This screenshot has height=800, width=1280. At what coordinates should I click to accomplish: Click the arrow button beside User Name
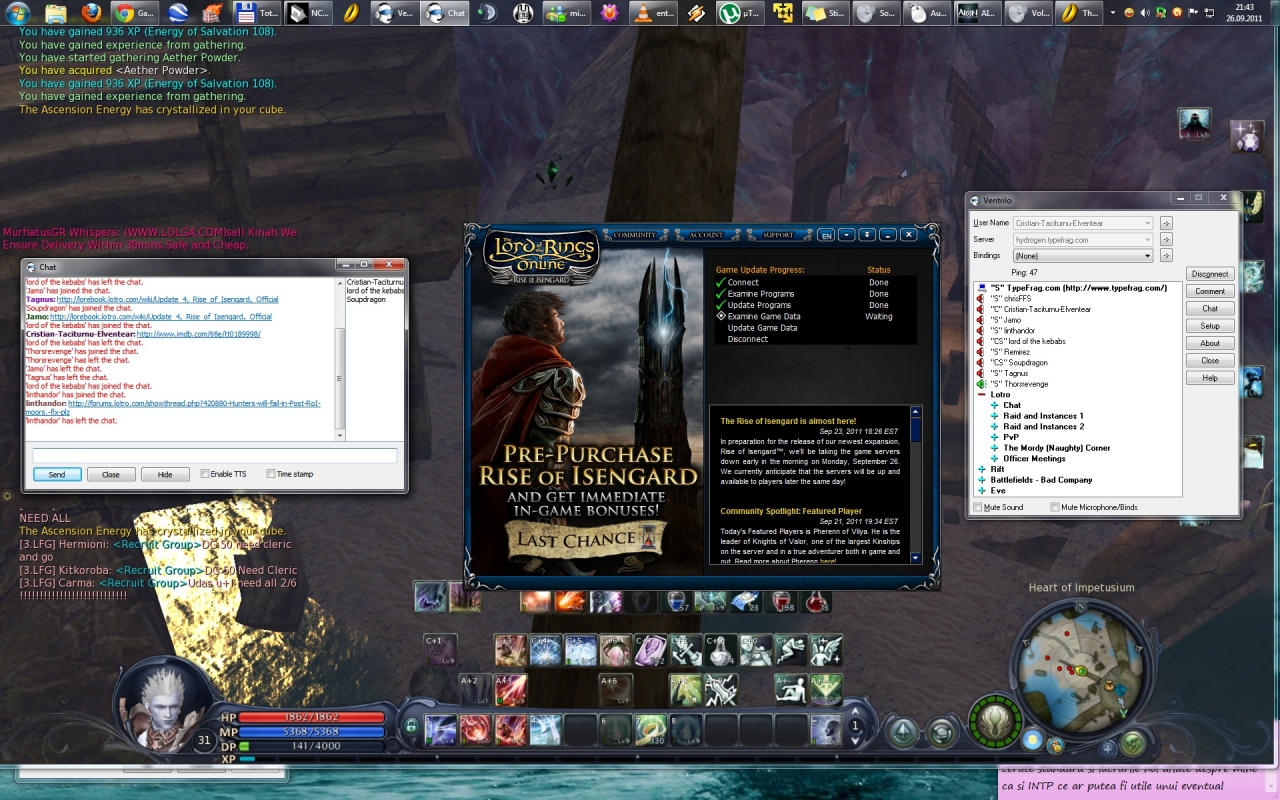click(1166, 223)
